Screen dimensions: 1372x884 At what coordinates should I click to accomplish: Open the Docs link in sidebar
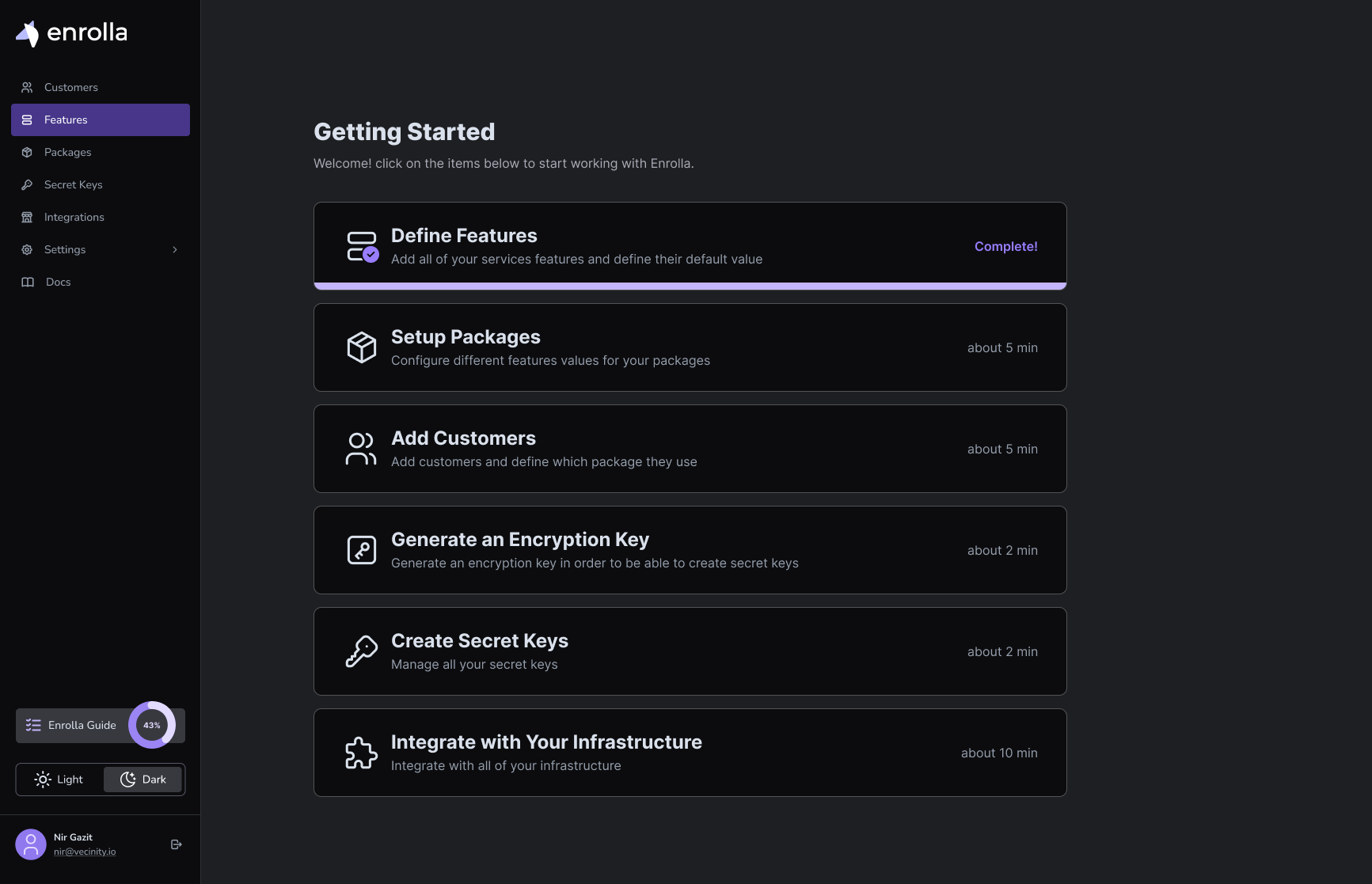pyautogui.click(x=101, y=282)
